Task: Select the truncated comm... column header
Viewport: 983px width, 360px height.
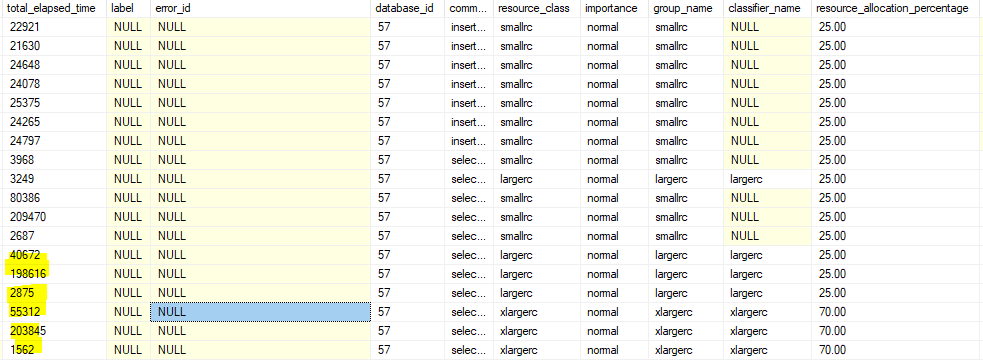Action: [469, 9]
